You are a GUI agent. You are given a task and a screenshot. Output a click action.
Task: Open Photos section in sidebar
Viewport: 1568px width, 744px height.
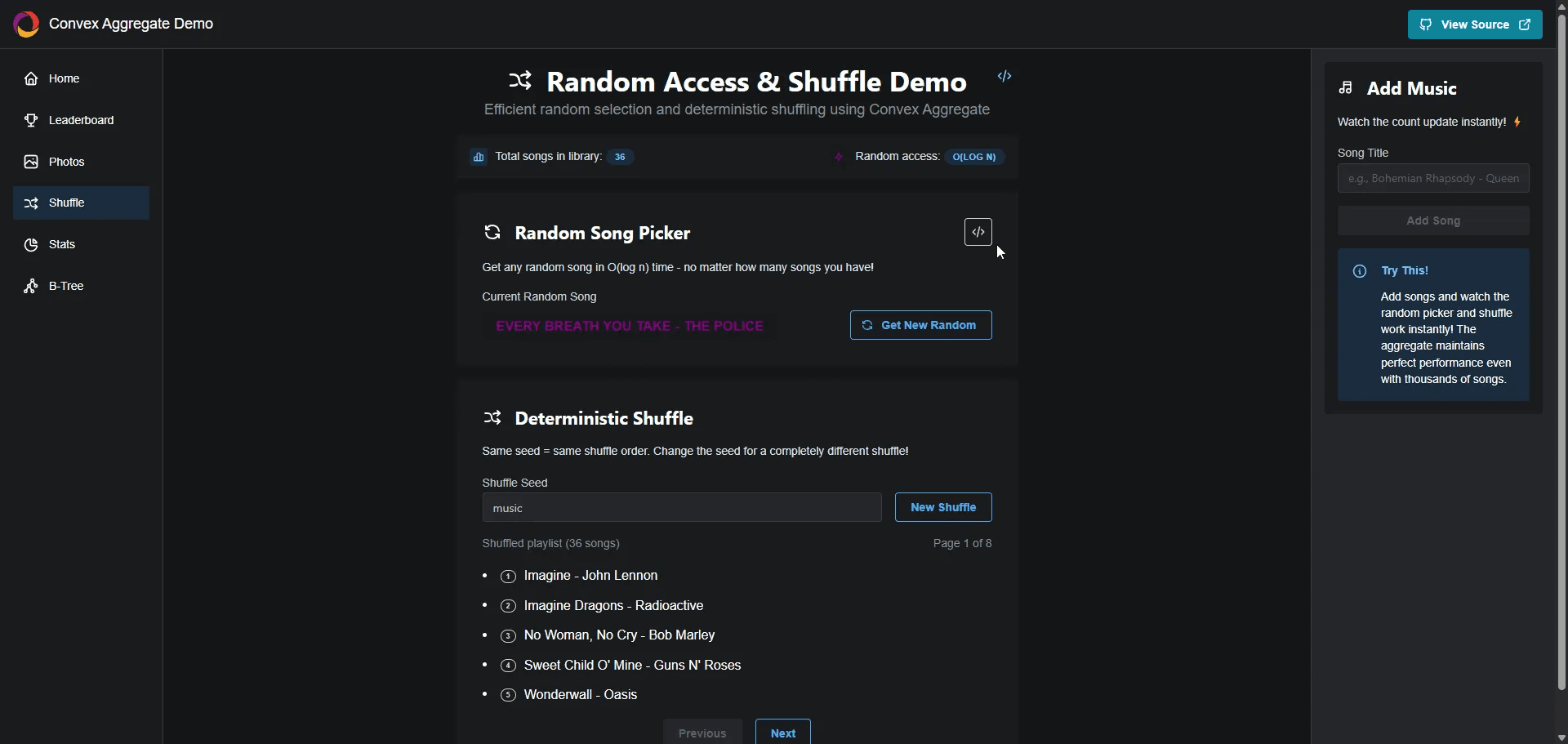tap(66, 162)
